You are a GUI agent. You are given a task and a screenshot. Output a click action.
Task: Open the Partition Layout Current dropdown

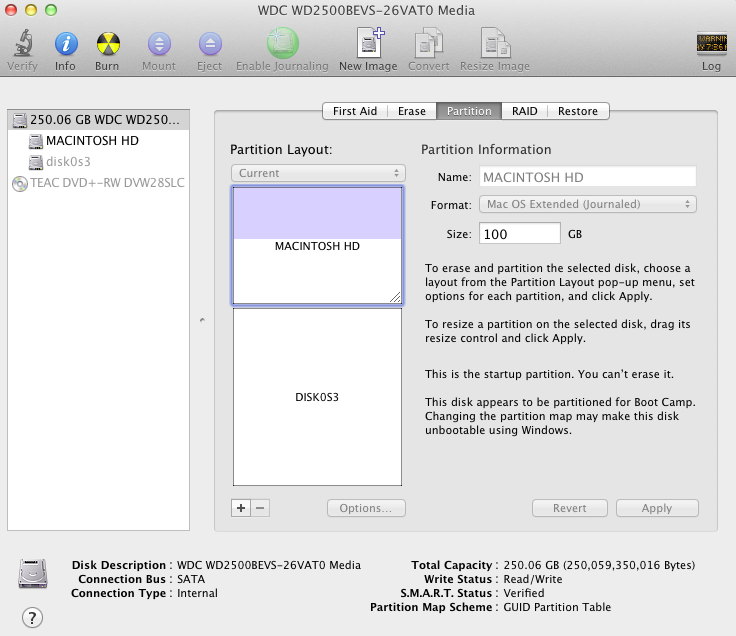(x=317, y=173)
